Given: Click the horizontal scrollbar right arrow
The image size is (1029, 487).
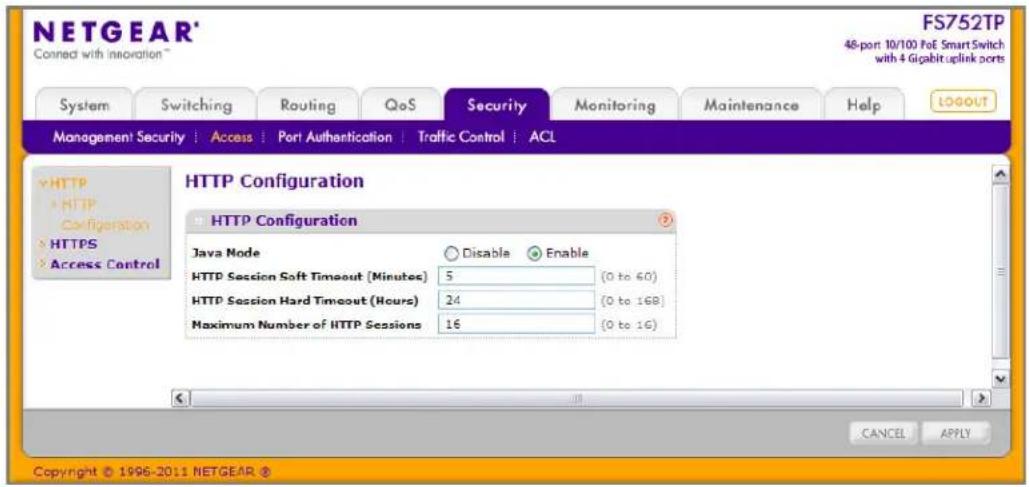Looking at the screenshot, I should [x=982, y=398].
